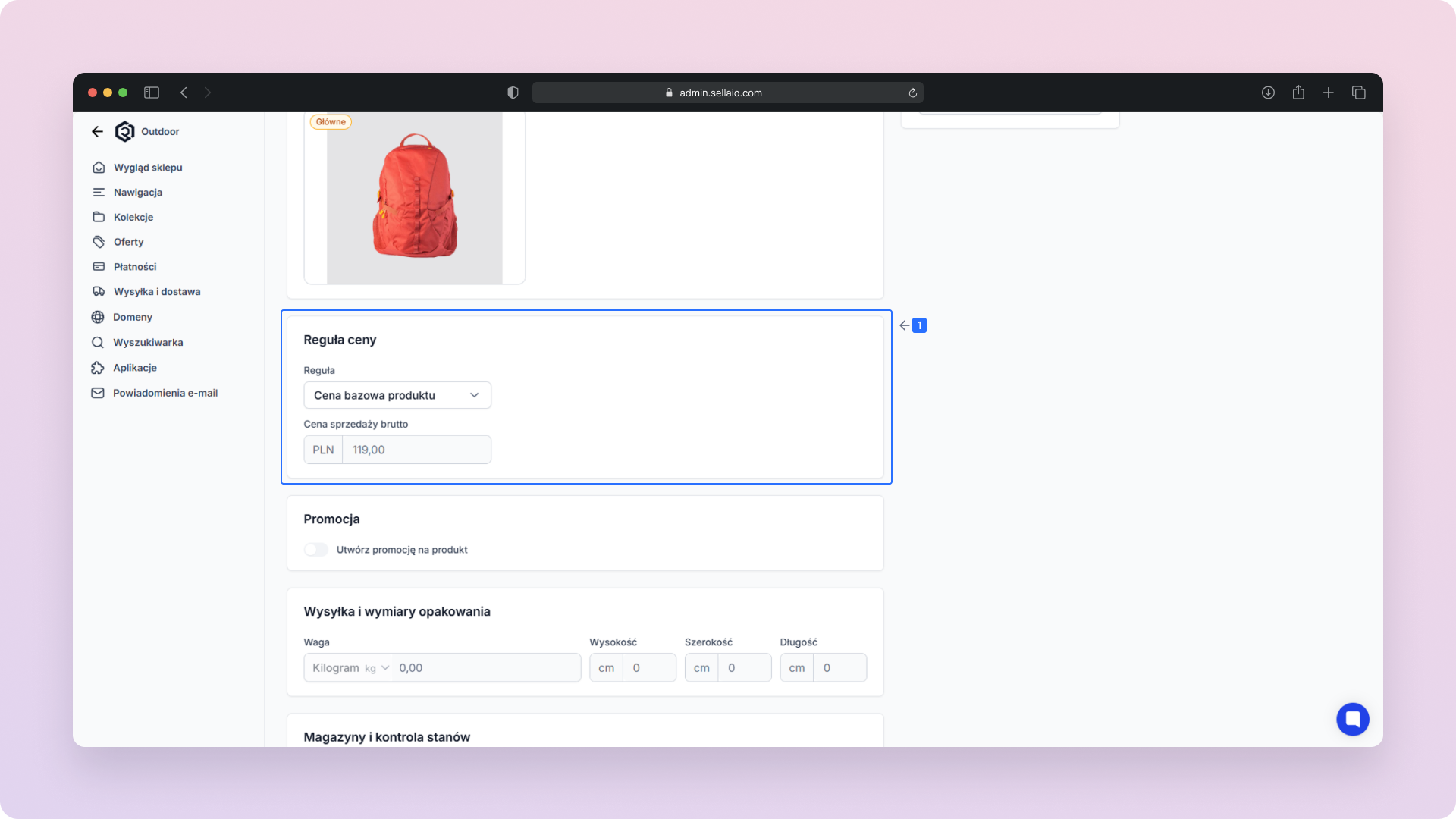
Task: Go to Wysyłka i dostawa menu
Action: 156,292
